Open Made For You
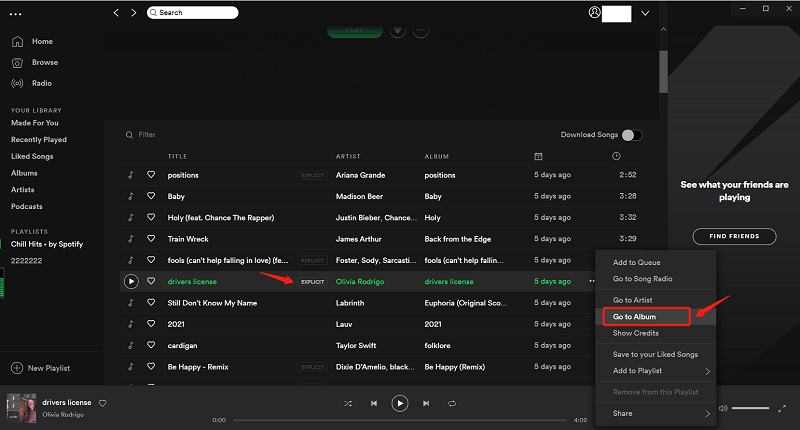 [x=35, y=123]
